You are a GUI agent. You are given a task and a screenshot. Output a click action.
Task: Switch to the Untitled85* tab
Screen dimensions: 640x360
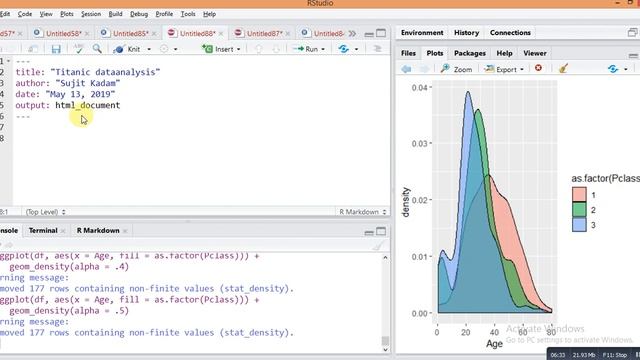(131, 33)
